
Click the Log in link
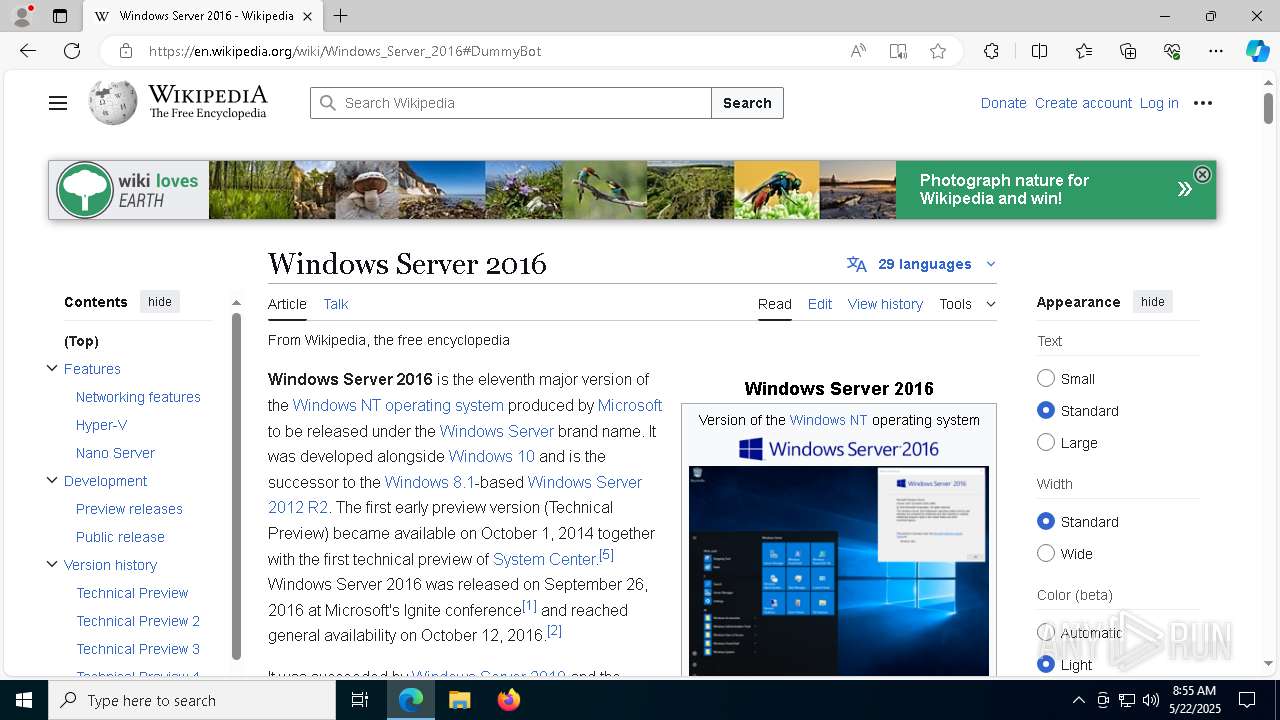click(x=1159, y=103)
